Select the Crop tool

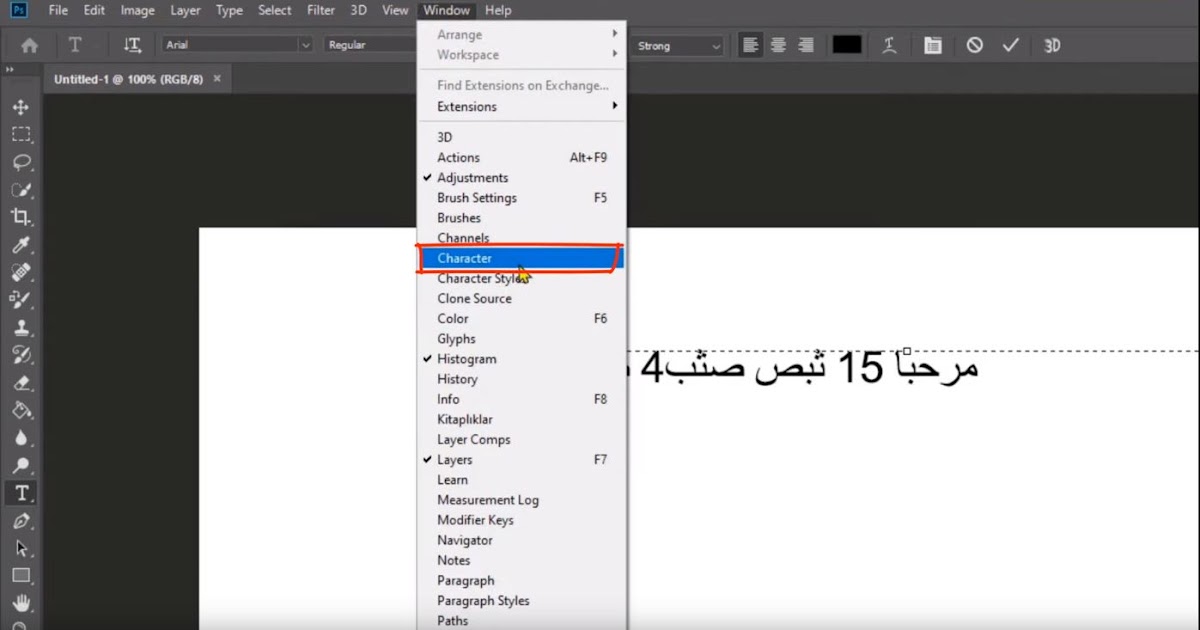tap(21, 217)
